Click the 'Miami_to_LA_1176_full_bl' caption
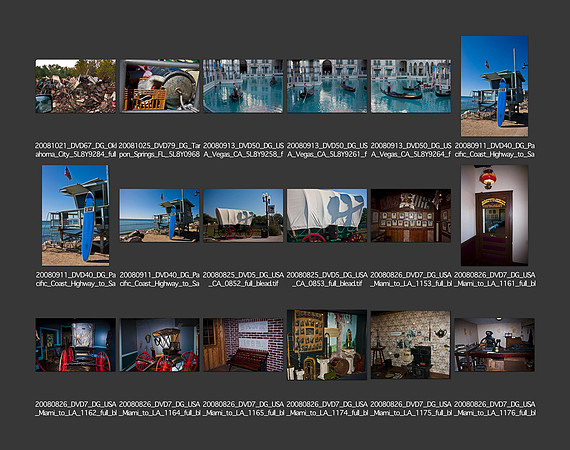The width and height of the screenshot is (570, 450). (494, 409)
